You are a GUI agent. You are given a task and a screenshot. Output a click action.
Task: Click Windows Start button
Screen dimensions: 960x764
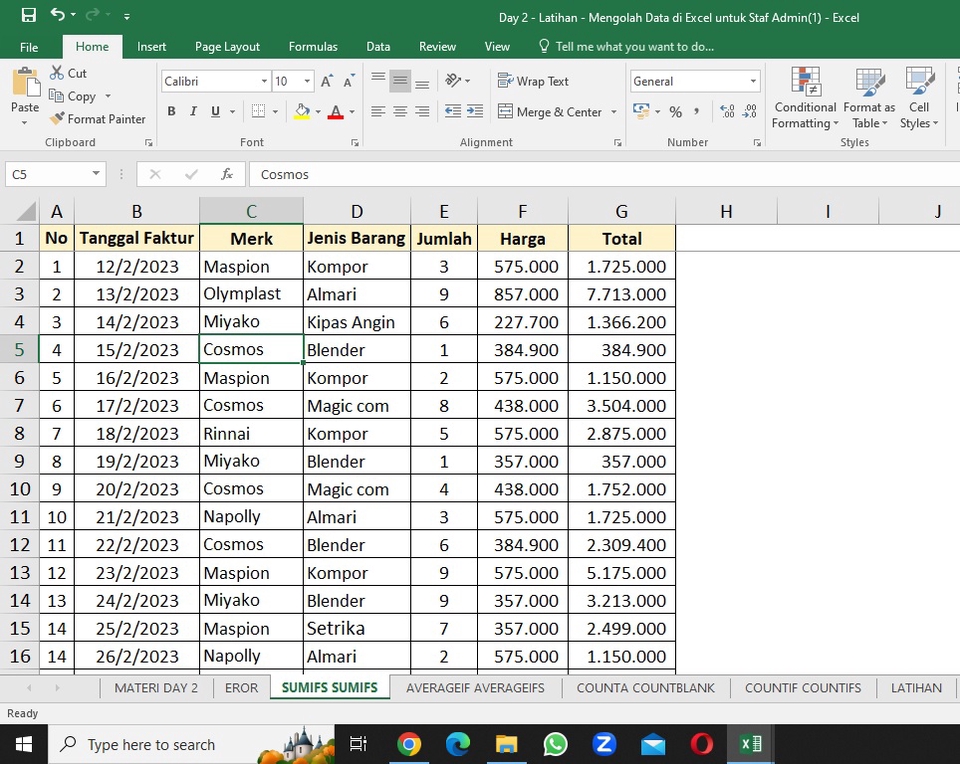click(x=23, y=744)
